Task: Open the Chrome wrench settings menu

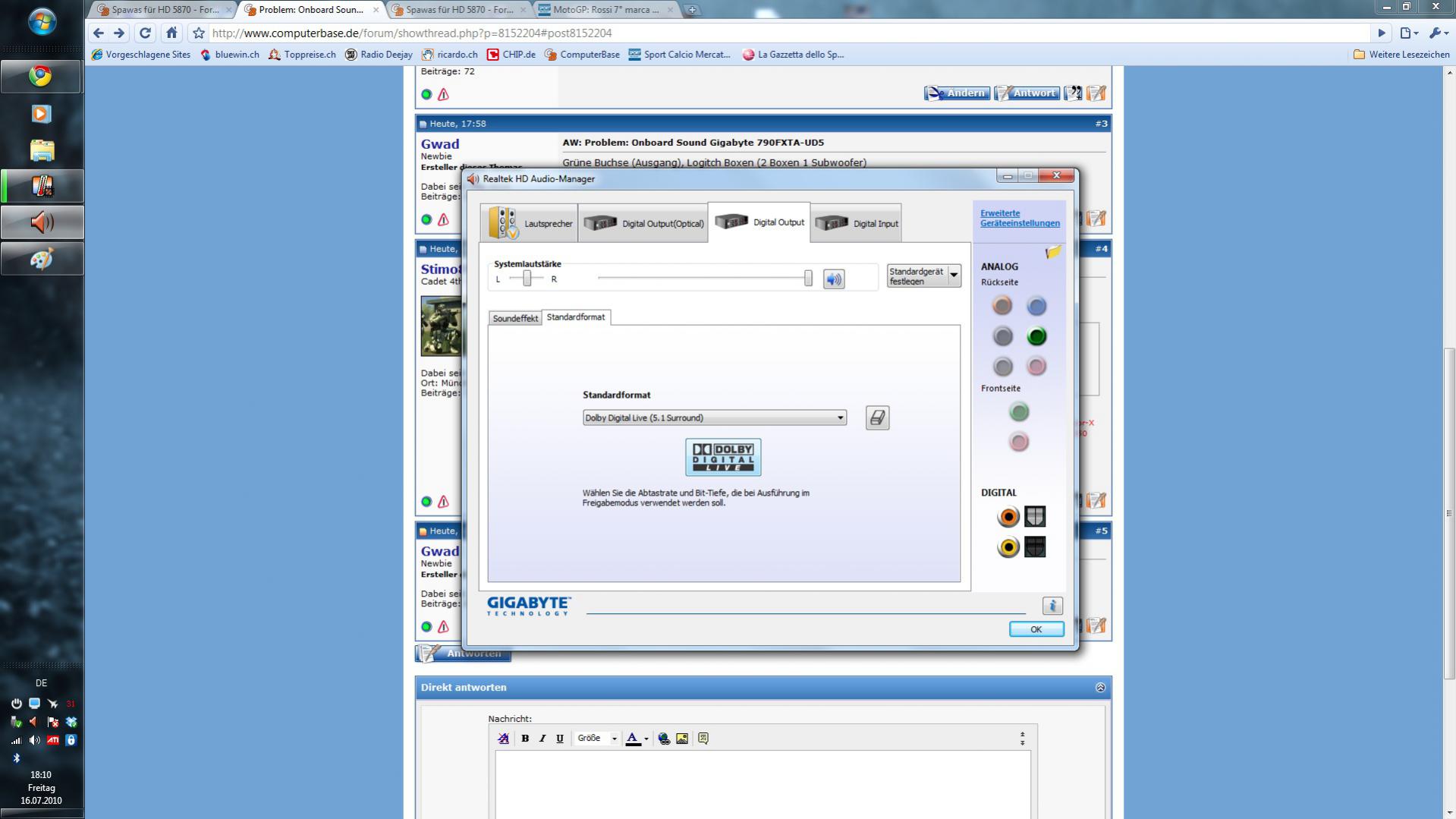Action: pos(1437,33)
